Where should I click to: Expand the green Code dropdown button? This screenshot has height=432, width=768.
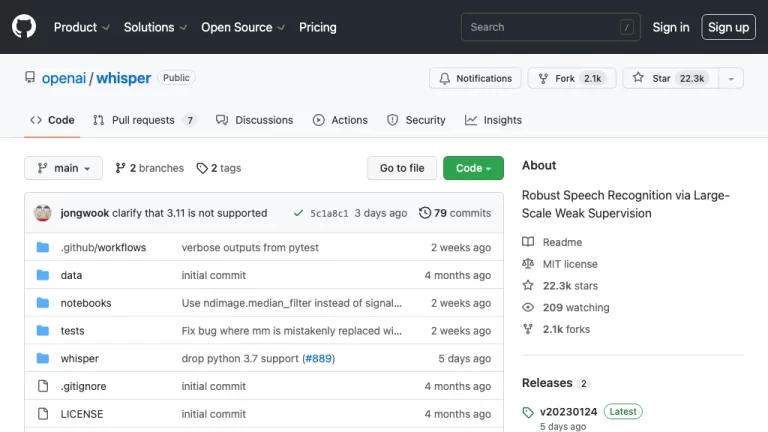[x=473, y=168]
